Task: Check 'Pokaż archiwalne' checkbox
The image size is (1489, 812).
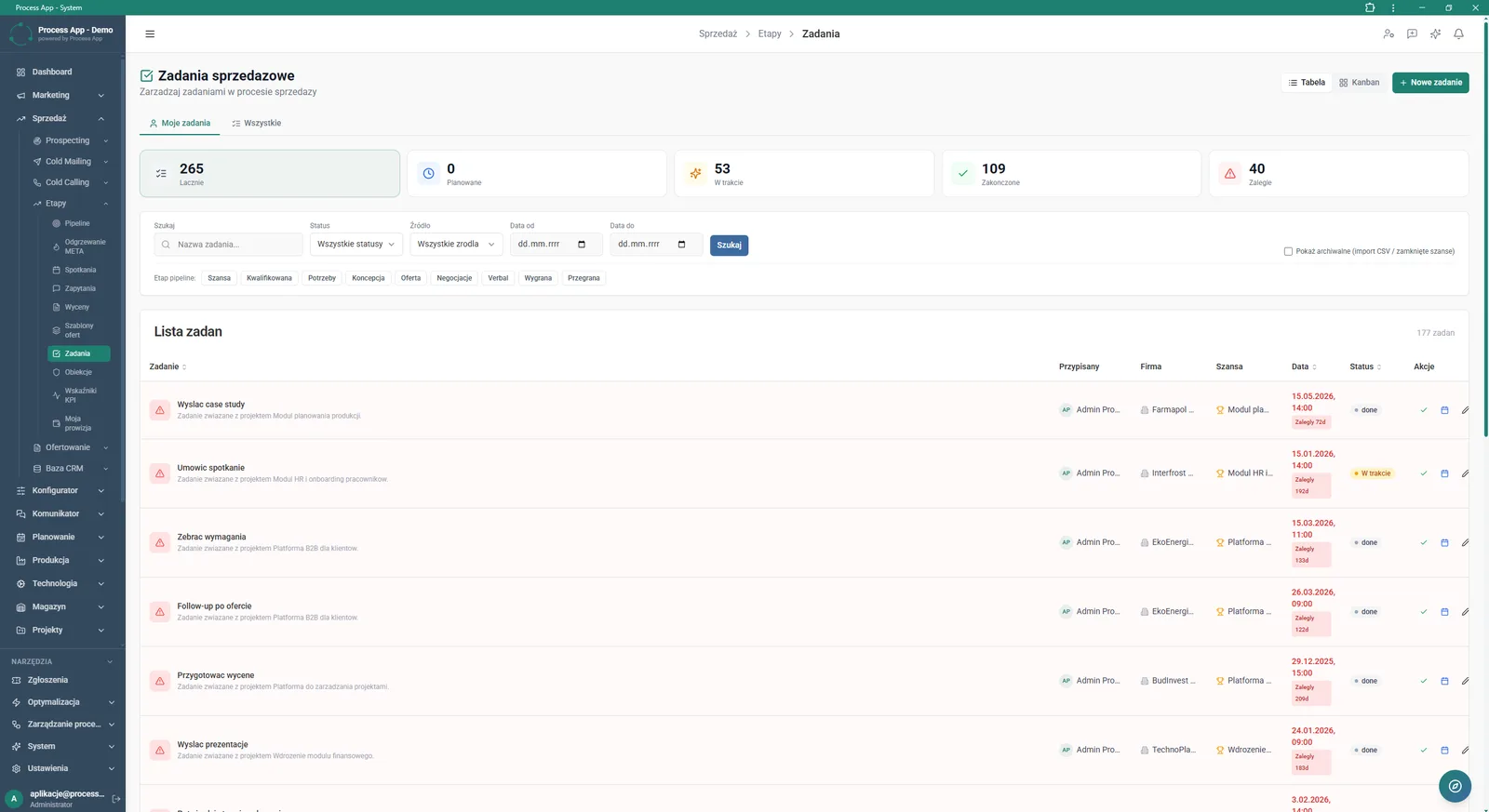Action: pos(1288,251)
